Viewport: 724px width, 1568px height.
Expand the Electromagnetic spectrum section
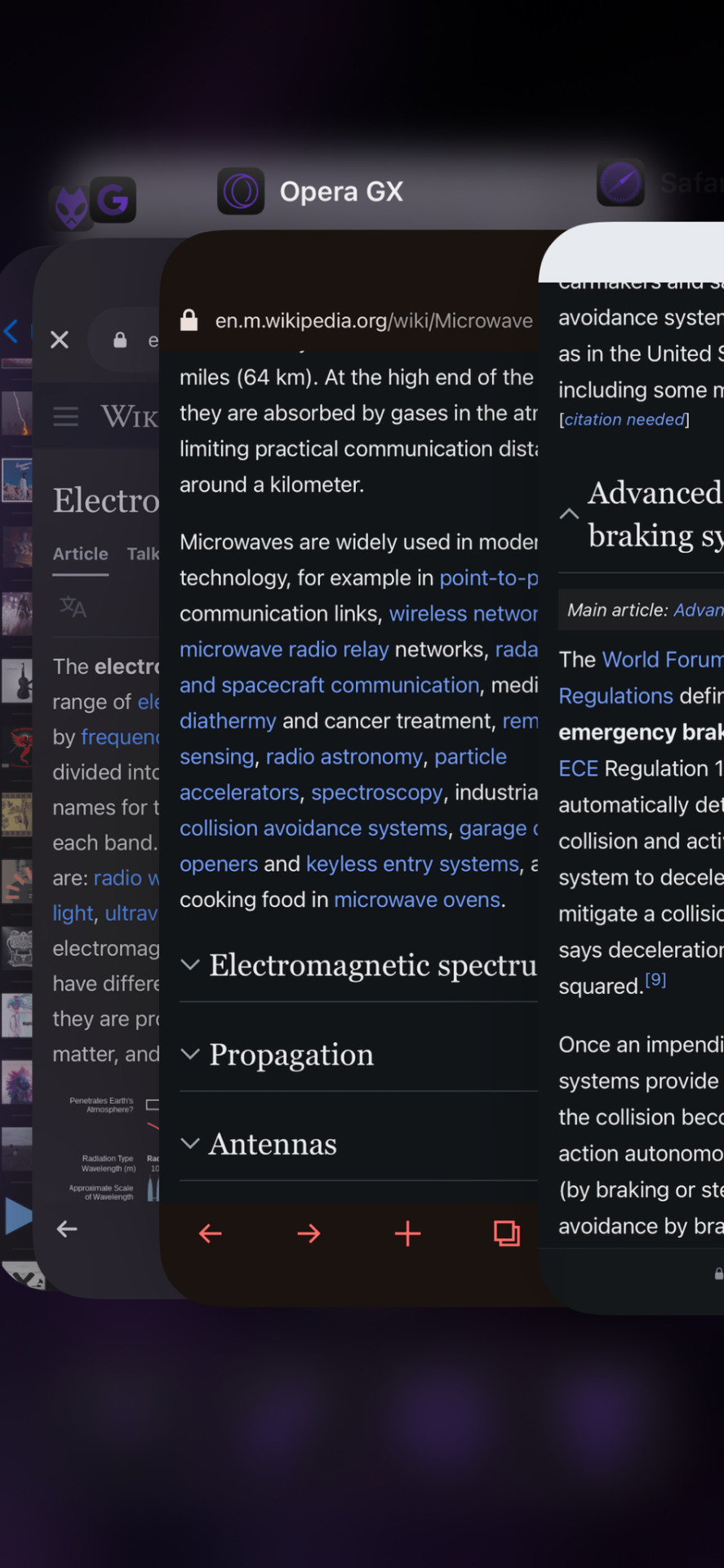click(x=358, y=964)
